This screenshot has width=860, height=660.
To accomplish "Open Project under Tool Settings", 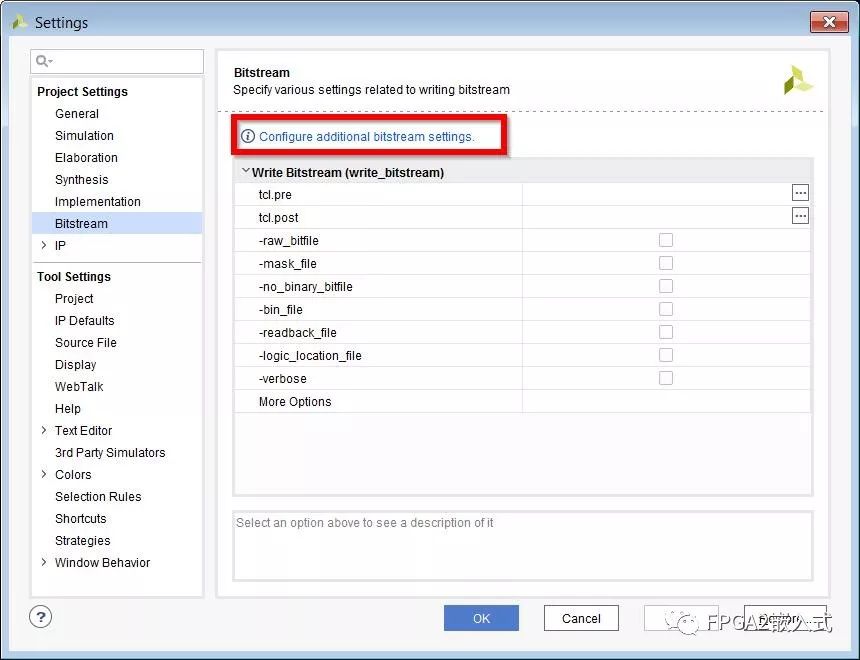I will point(74,298).
